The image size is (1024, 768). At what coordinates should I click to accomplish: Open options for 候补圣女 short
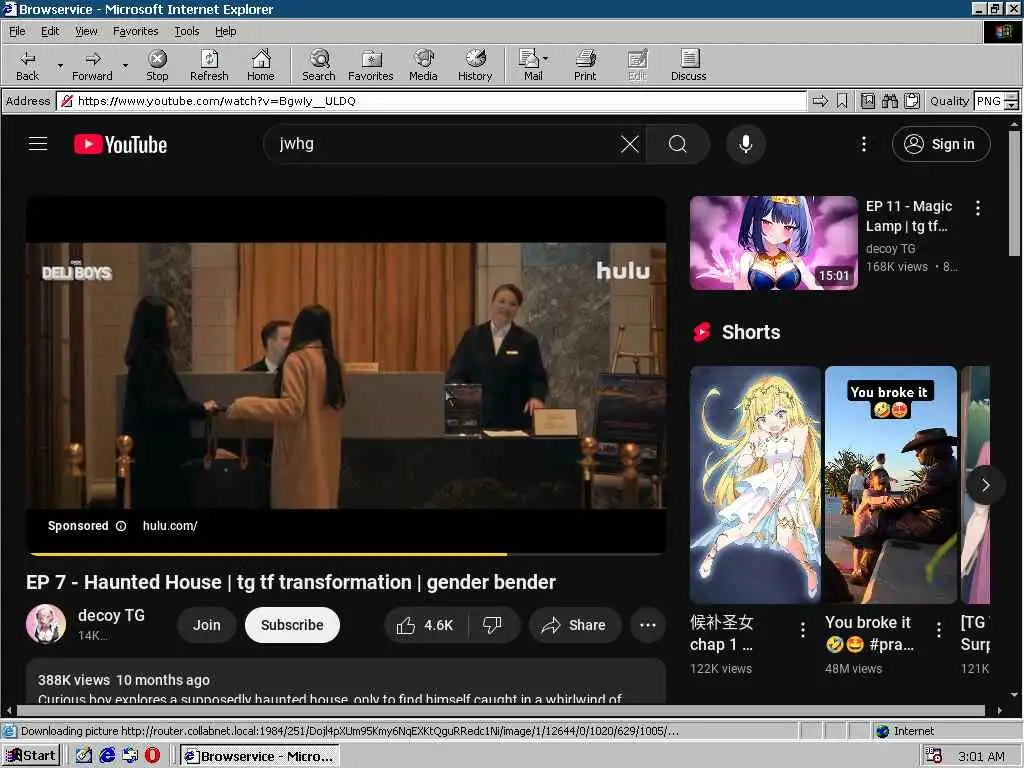pos(803,630)
